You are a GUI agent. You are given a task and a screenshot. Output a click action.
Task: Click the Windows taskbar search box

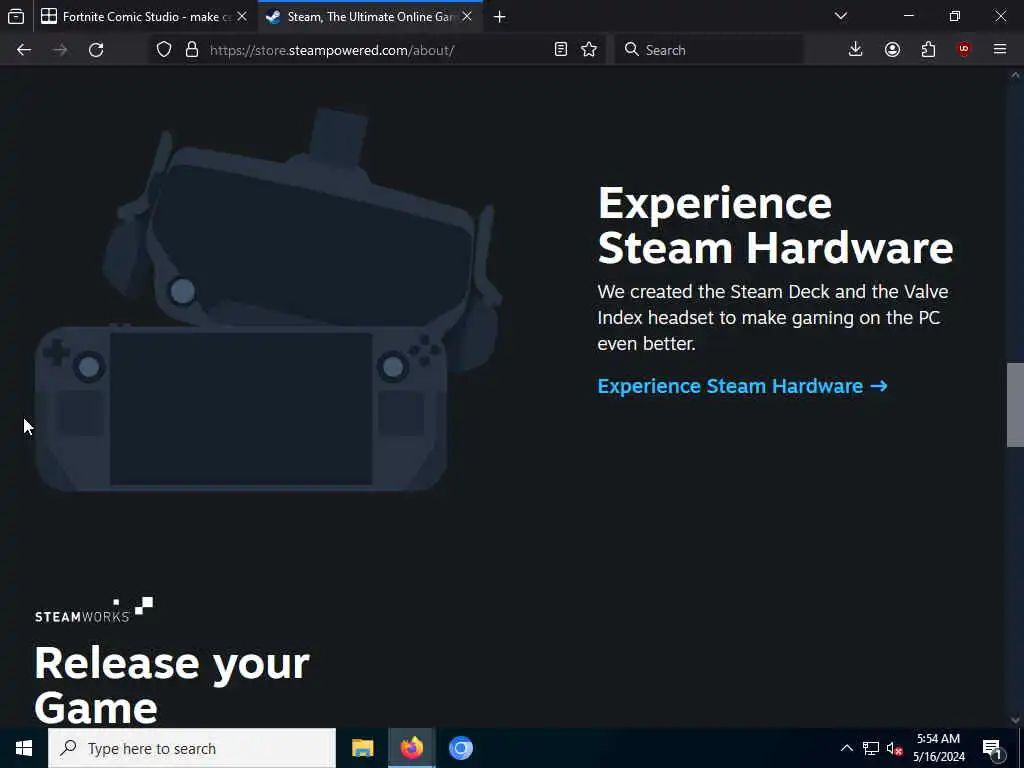192,748
